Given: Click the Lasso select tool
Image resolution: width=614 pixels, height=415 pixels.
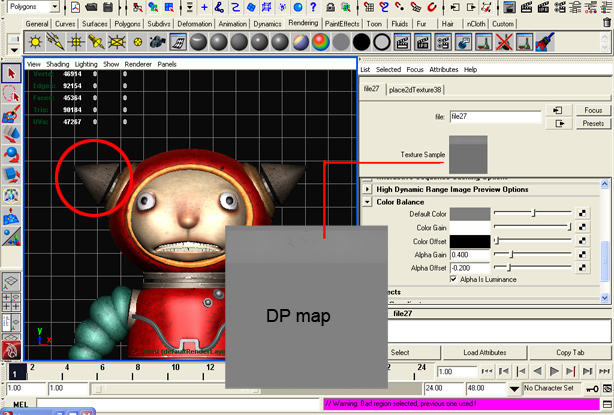Looking at the screenshot, I should point(12,93).
